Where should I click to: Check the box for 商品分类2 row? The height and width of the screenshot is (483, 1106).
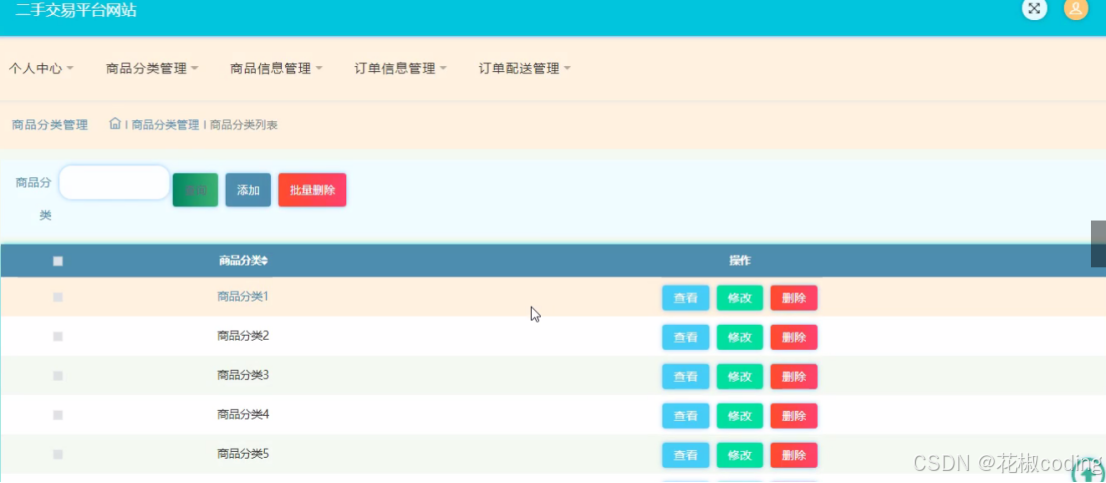(58, 337)
